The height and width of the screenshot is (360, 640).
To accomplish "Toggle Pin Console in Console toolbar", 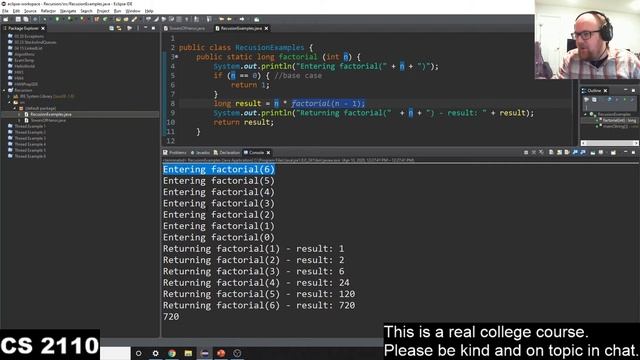I will coord(593,152).
